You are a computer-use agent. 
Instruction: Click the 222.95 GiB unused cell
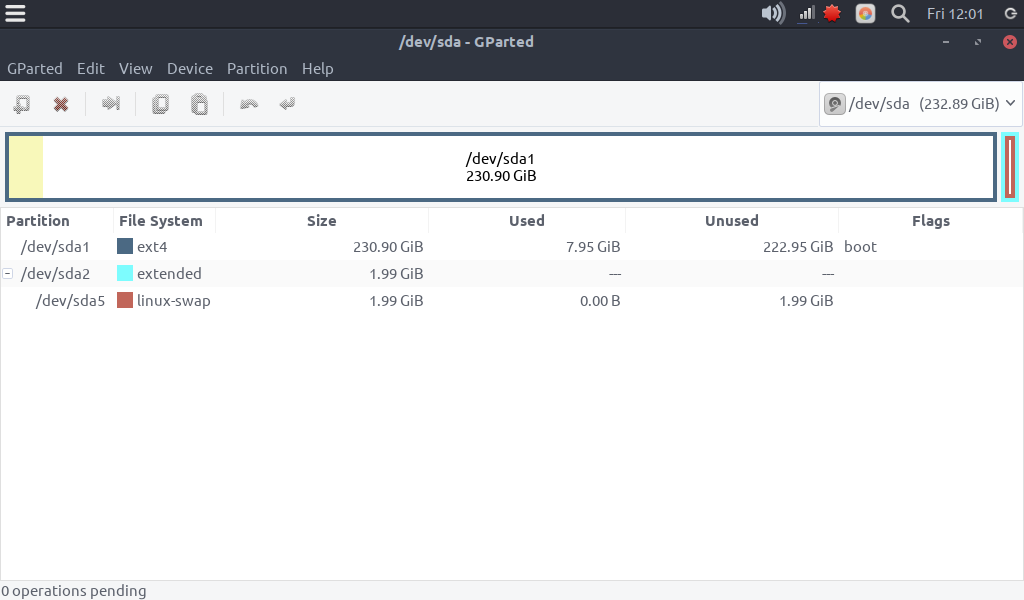(798, 247)
